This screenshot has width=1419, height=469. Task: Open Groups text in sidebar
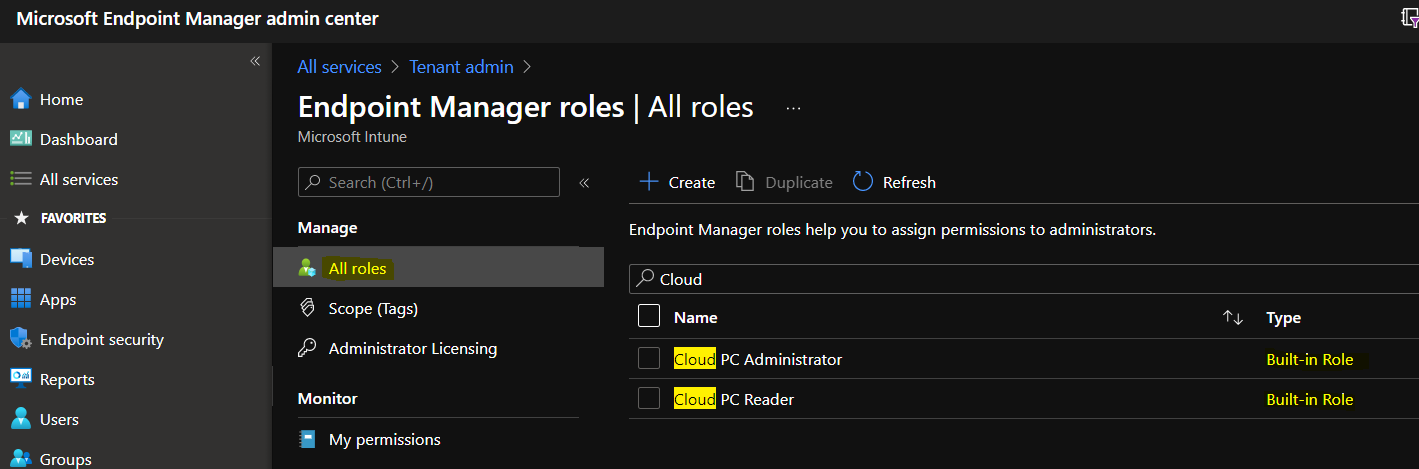pos(66,460)
